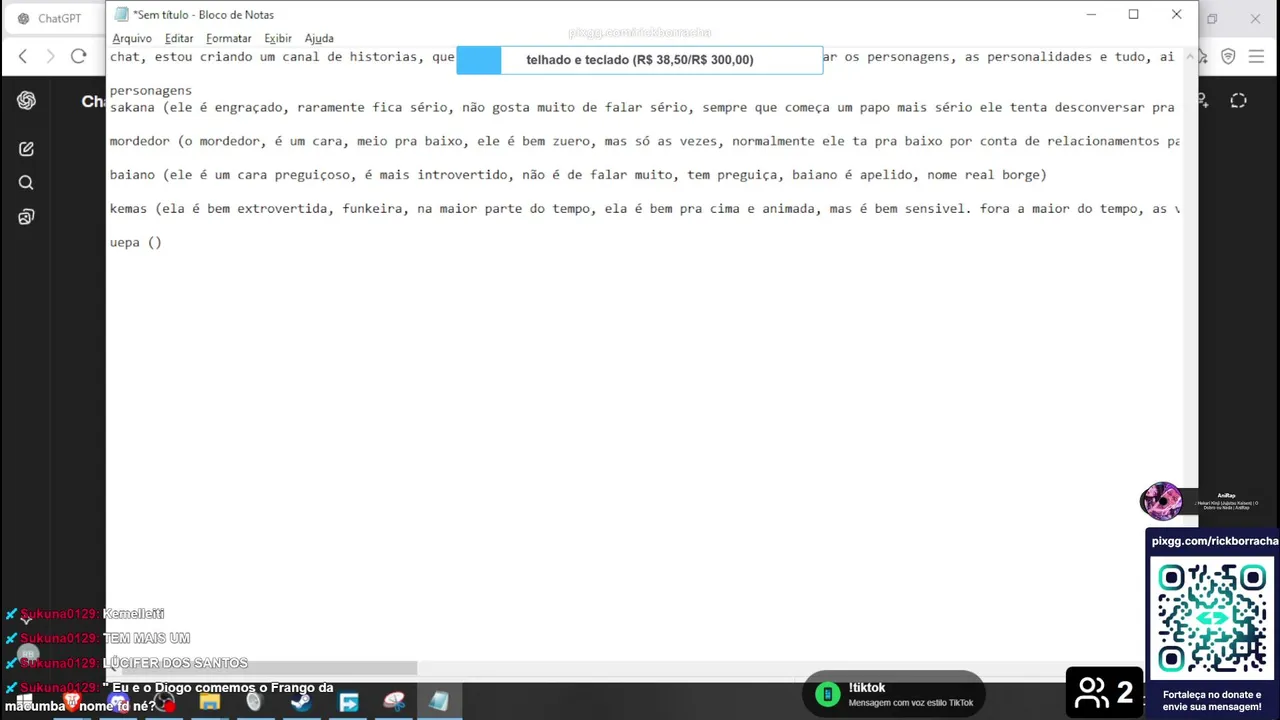Click the donation goal progress bar
The image size is (1280, 720).
[x=639, y=60]
